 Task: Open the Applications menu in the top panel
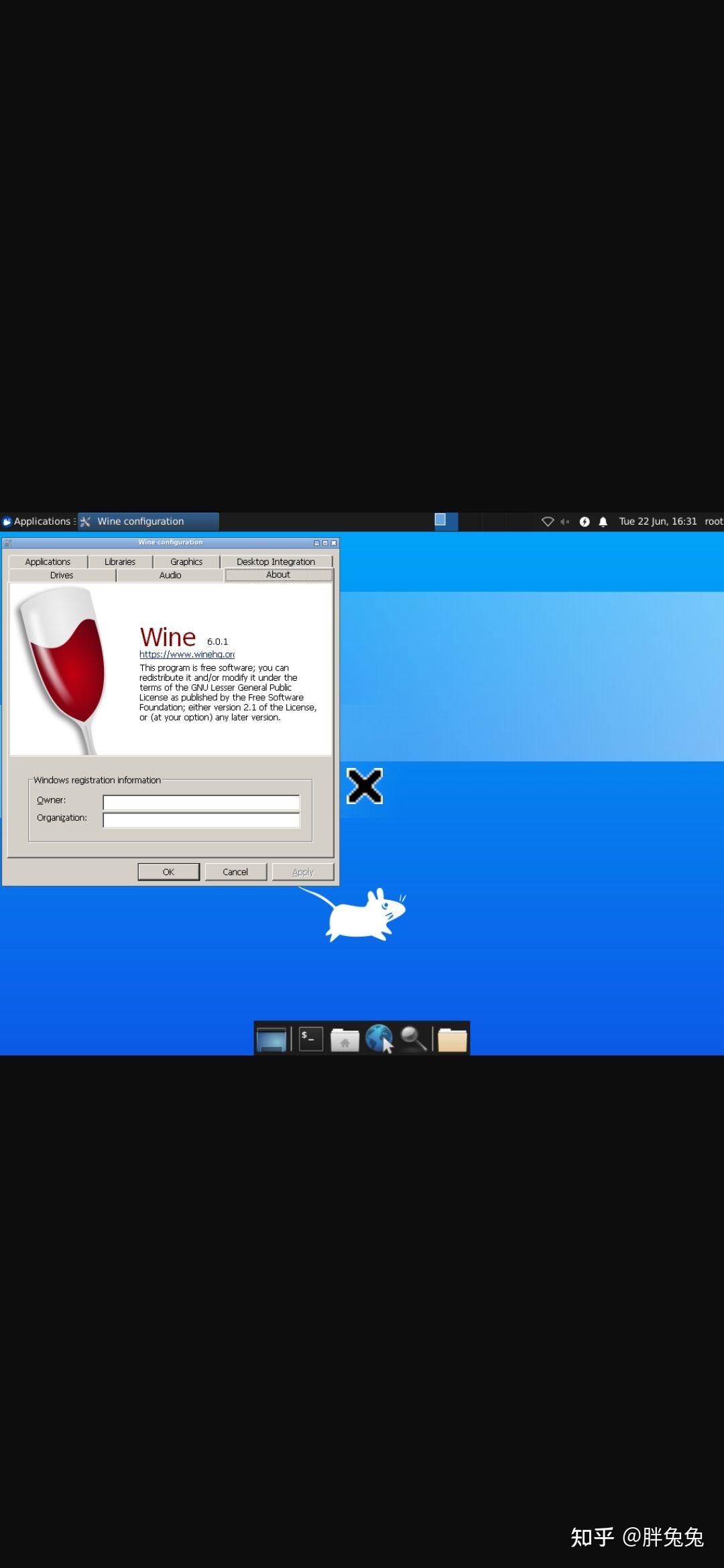click(x=37, y=521)
